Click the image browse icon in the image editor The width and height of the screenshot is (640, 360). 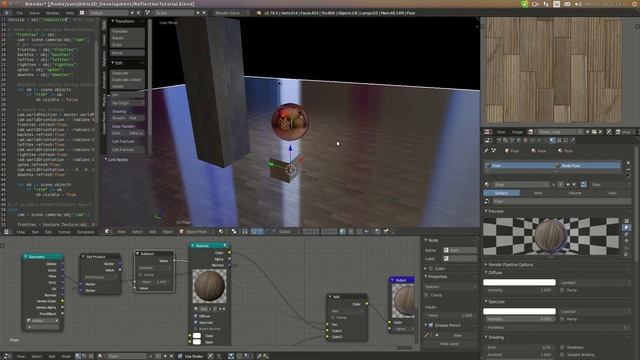coord(531,132)
